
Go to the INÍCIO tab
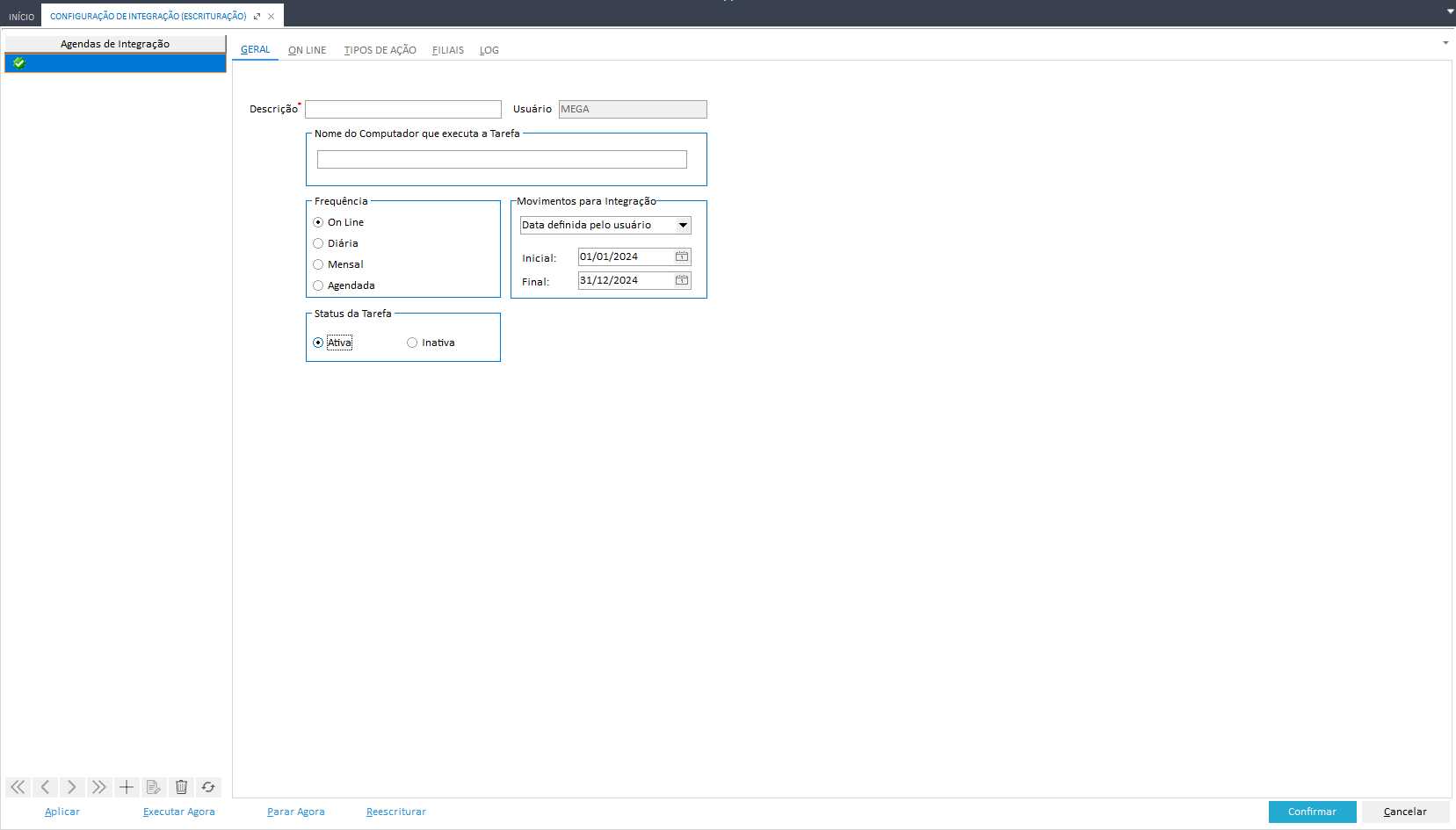tap(22, 17)
